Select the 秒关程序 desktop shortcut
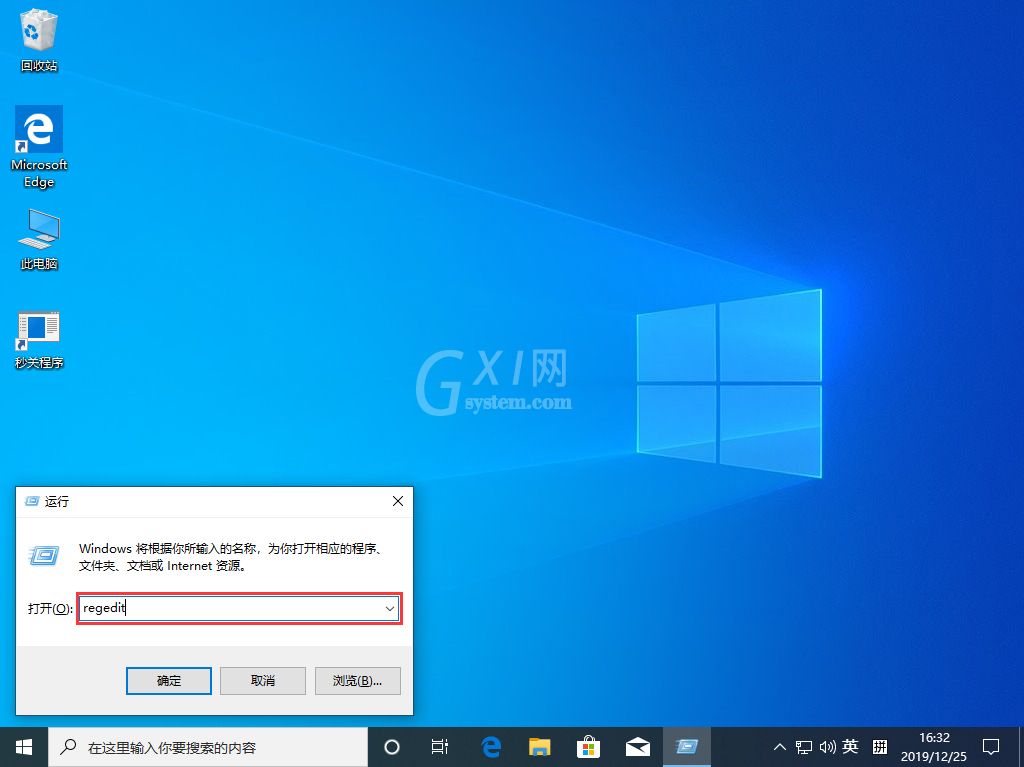Image resolution: width=1024 pixels, height=767 pixels. tap(39, 340)
